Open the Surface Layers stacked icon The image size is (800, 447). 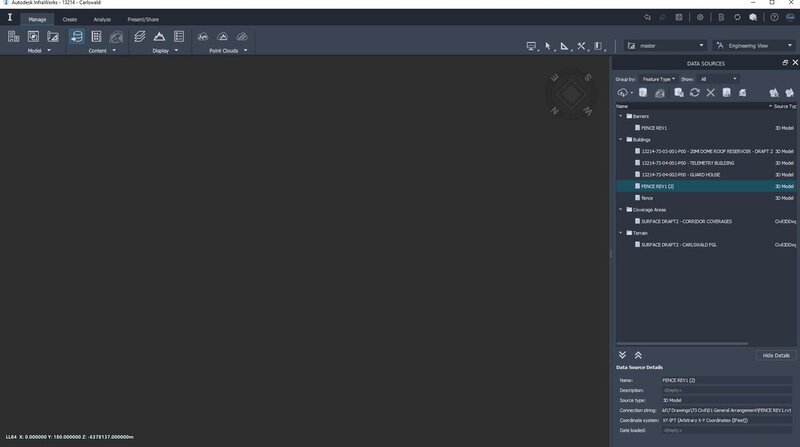click(x=139, y=36)
